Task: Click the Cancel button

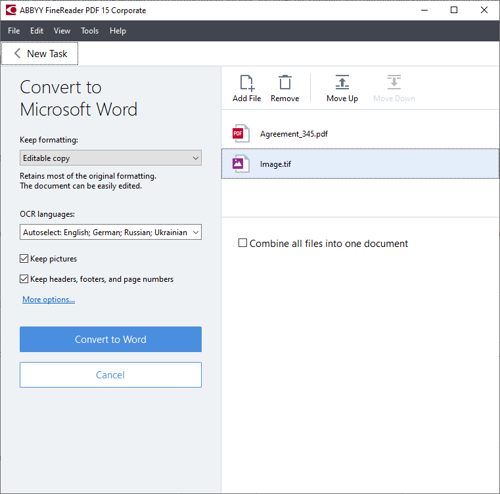Action: (111, 375)
